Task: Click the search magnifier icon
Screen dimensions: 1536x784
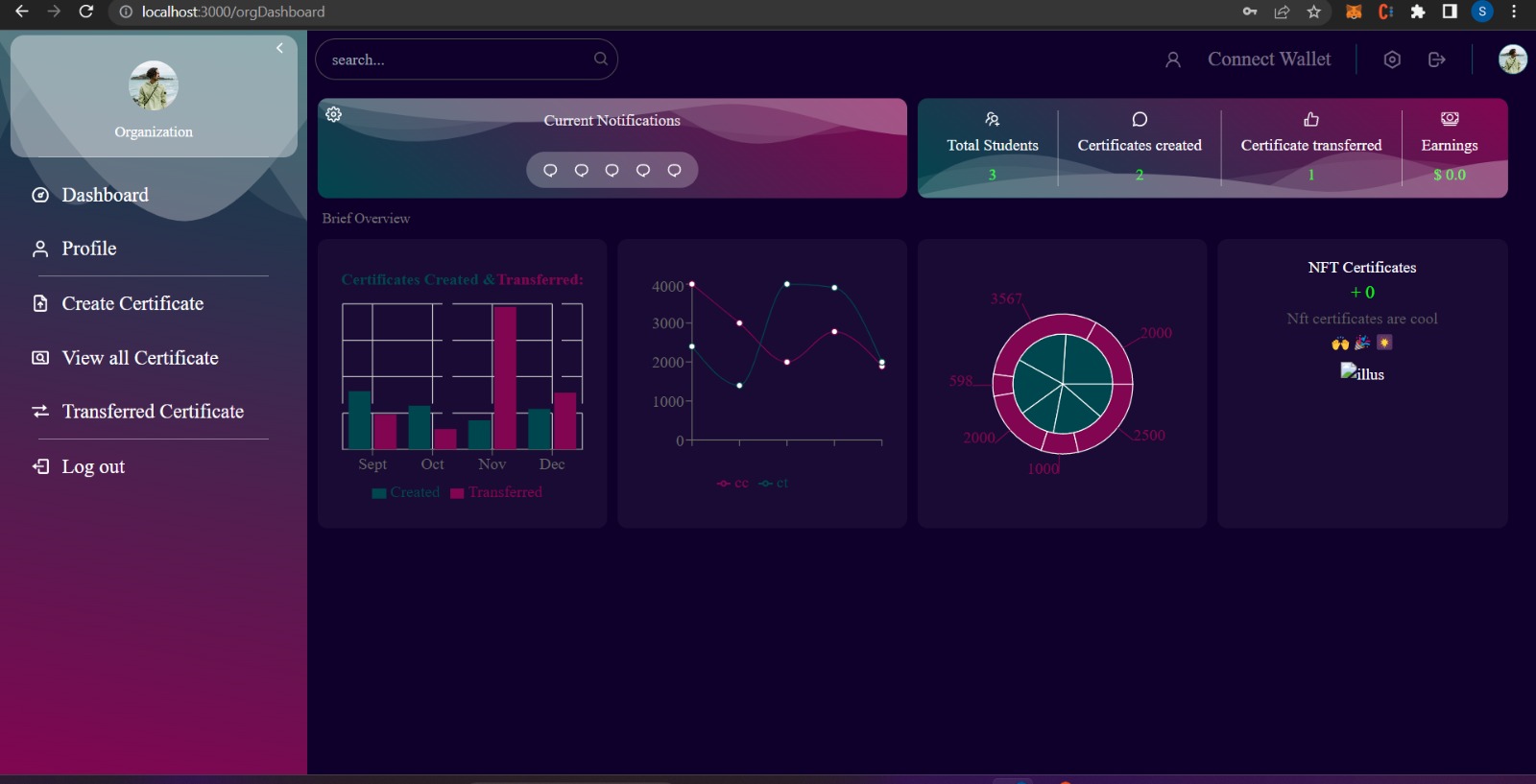Action: pos(601,59)
